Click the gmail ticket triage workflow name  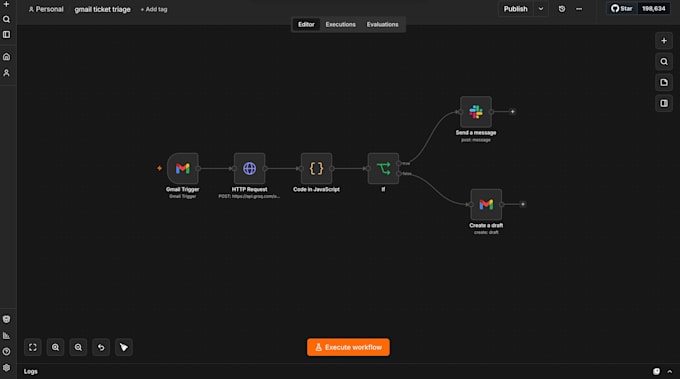(102, 9)
